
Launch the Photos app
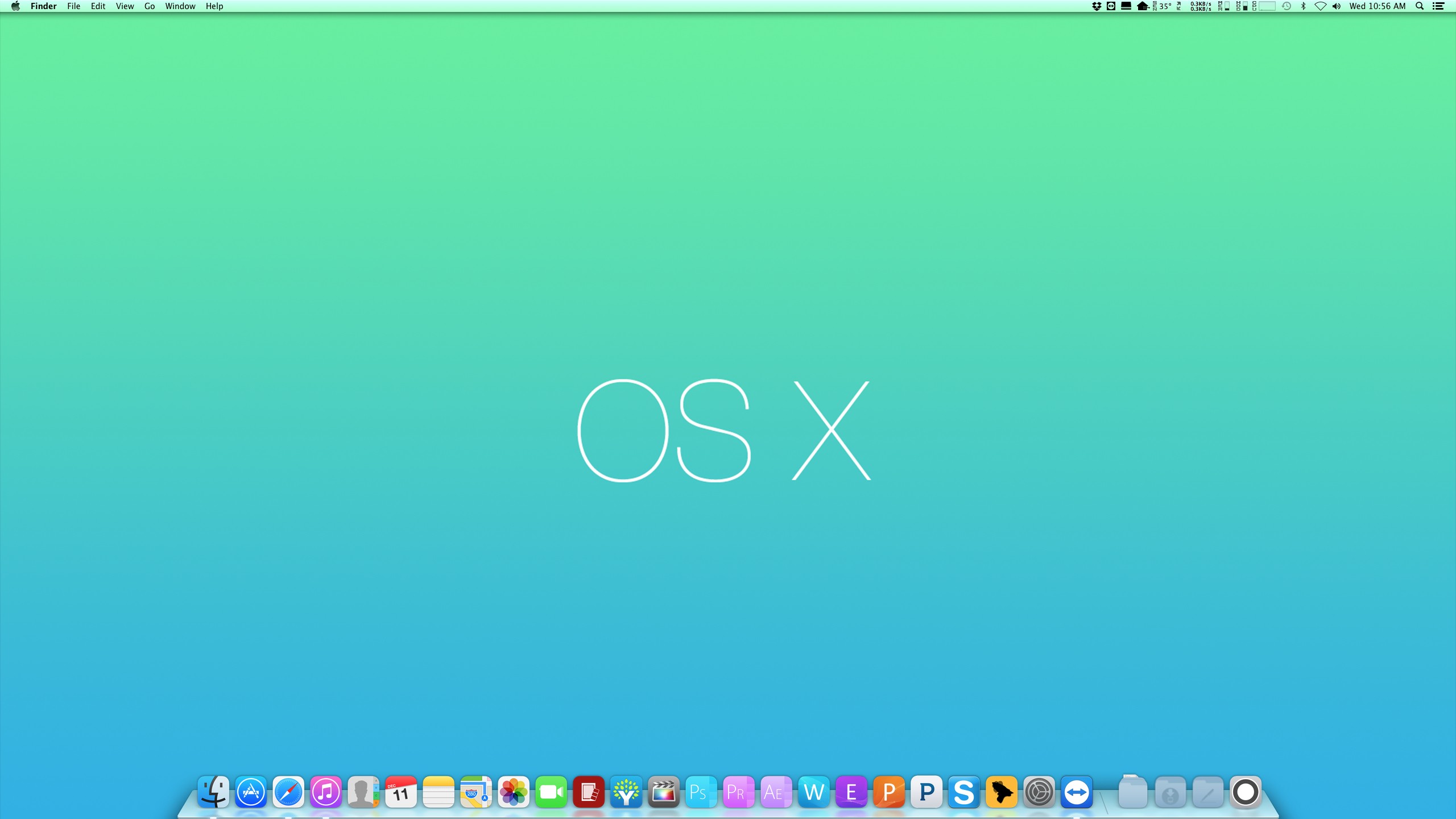(x=513, y=792)
